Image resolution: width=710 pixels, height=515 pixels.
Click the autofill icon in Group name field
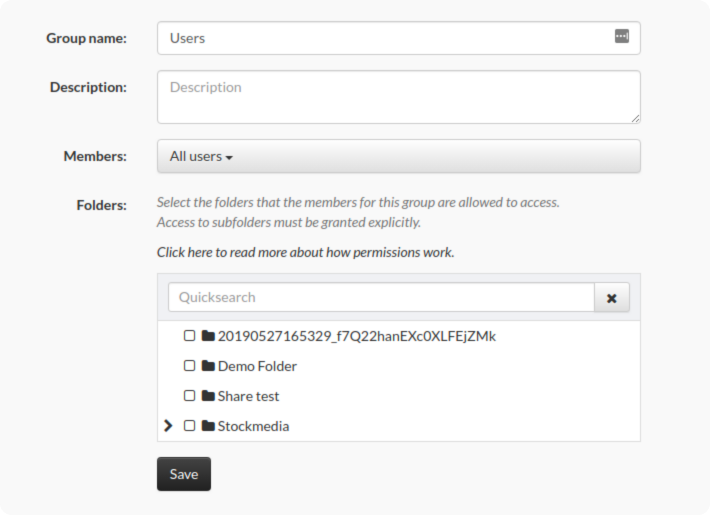pyautogui.click(x=622, y=36)
